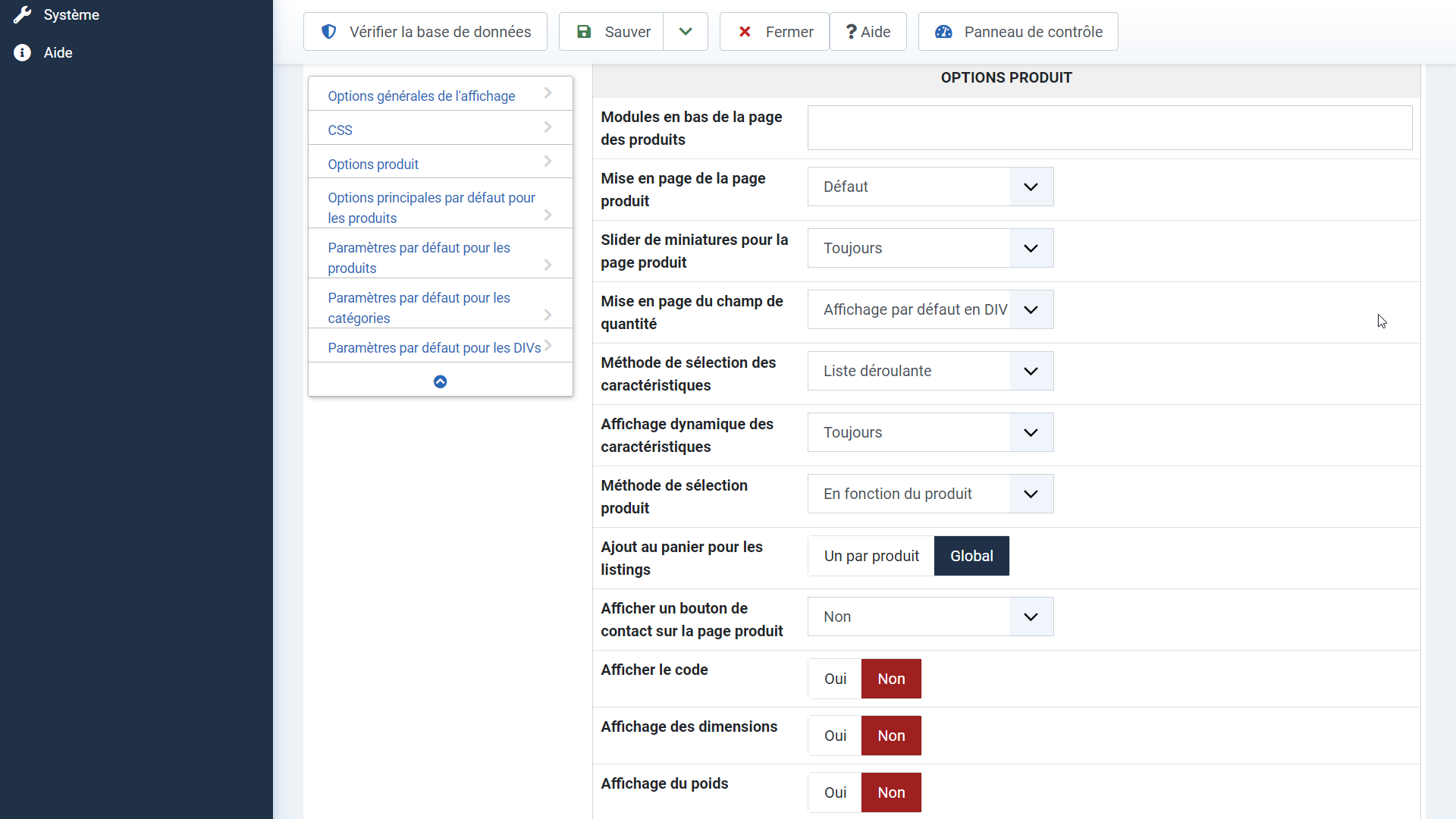1456x819 pixels.
Task: Select Un par produit for listings cart
Action: [871, 556]
